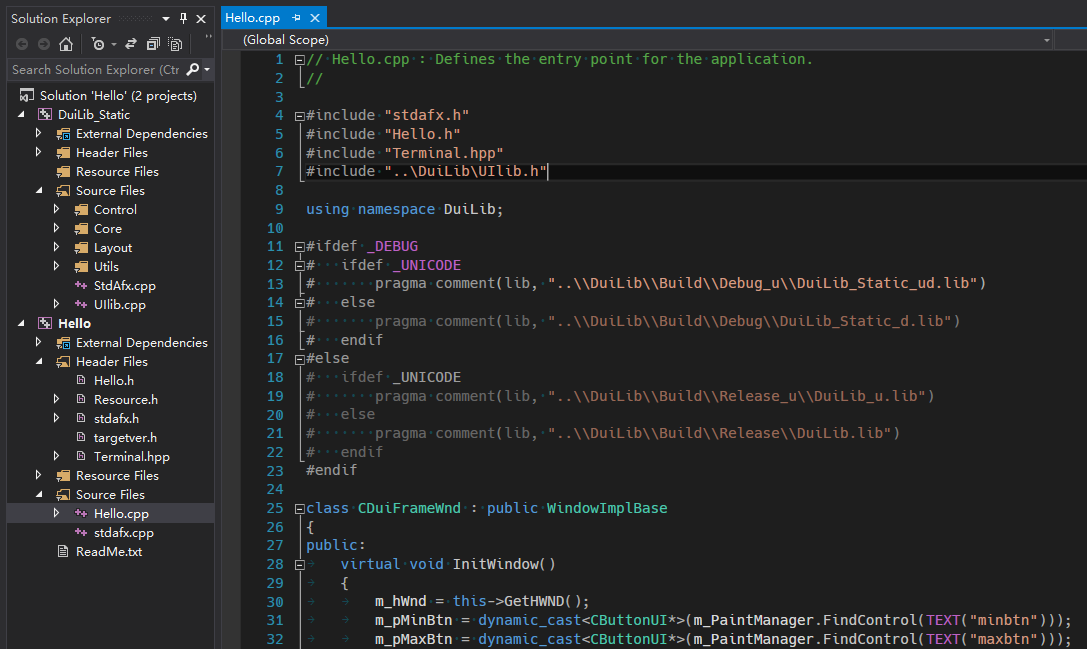Click the search magnifier icon in Solution Explorer
The image size is (1087, 649).
point(193,69)
